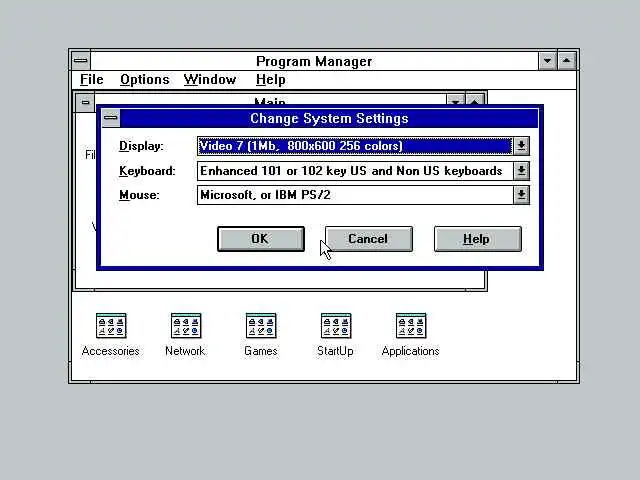
Task: Click the Change System Settings title bar
Action: tap(329, 118)
